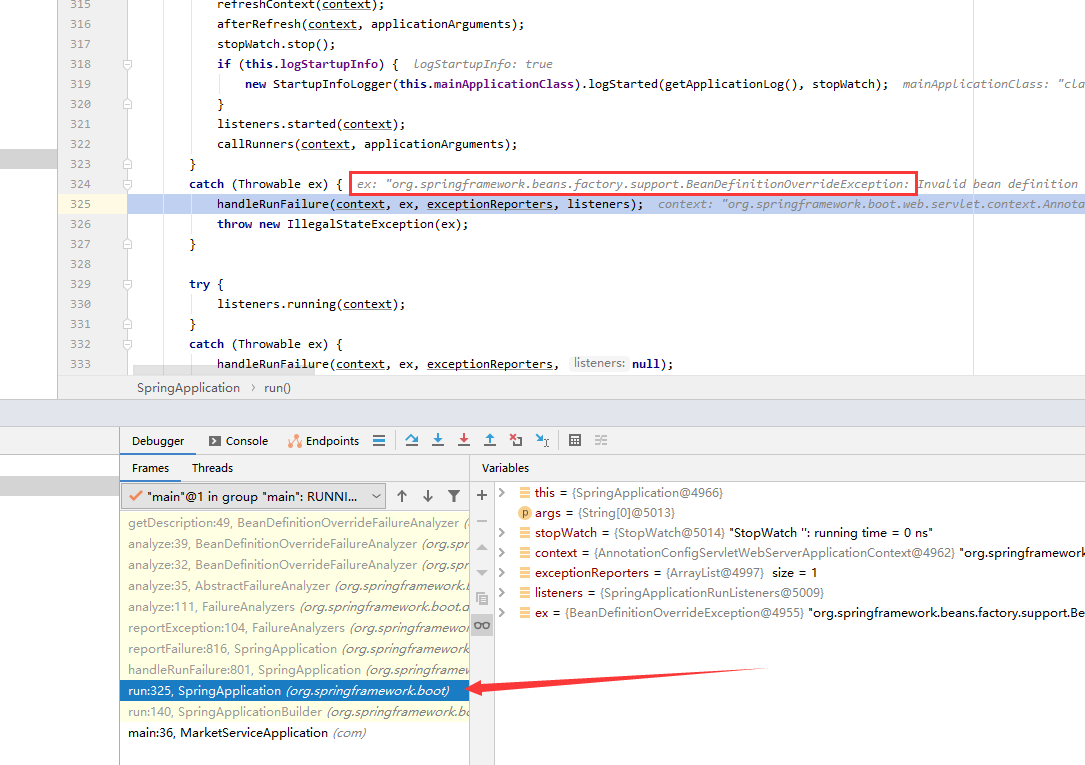This screenshot has width=1085, height=765.
Task: Select the Threads tab
Action: [212, 468]
